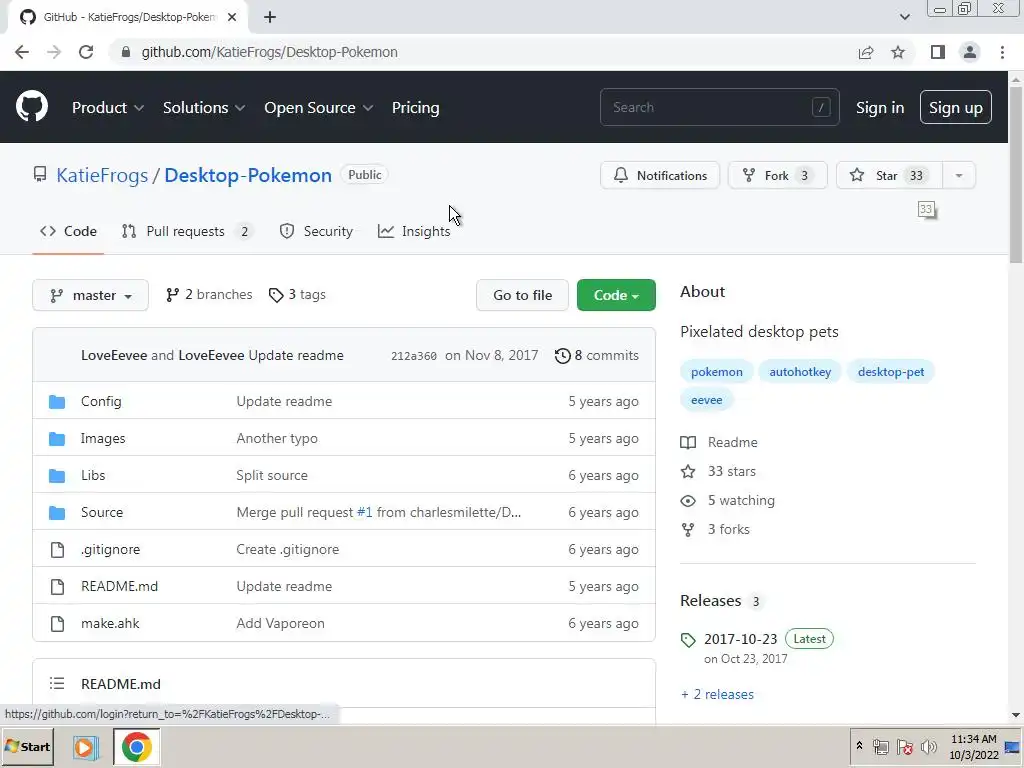The width and height of the screenshot is (1024, 768).
Task: Click the pokemon topic tag
Action: point(716,372)
